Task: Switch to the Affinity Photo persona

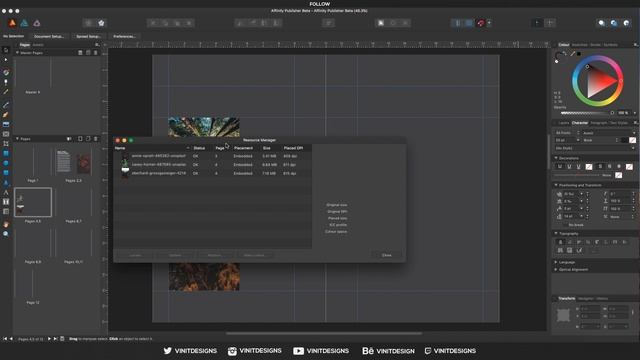Action: click(x=37, y=23)
